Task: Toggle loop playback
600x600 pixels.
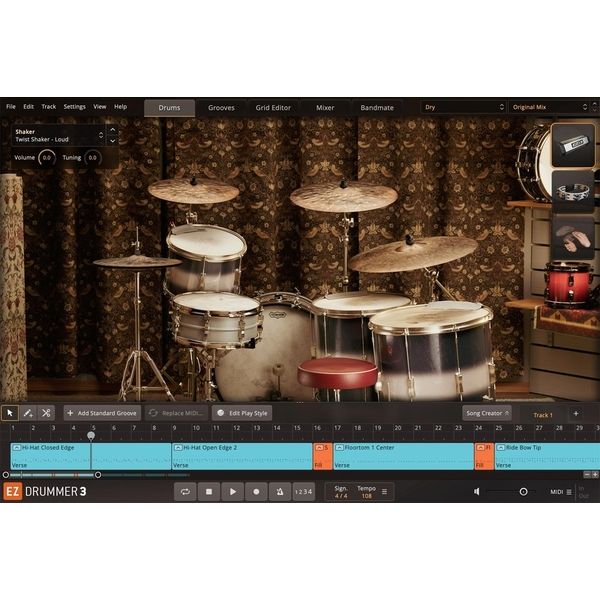Action: pyautogui.click(x=185, y=492)
